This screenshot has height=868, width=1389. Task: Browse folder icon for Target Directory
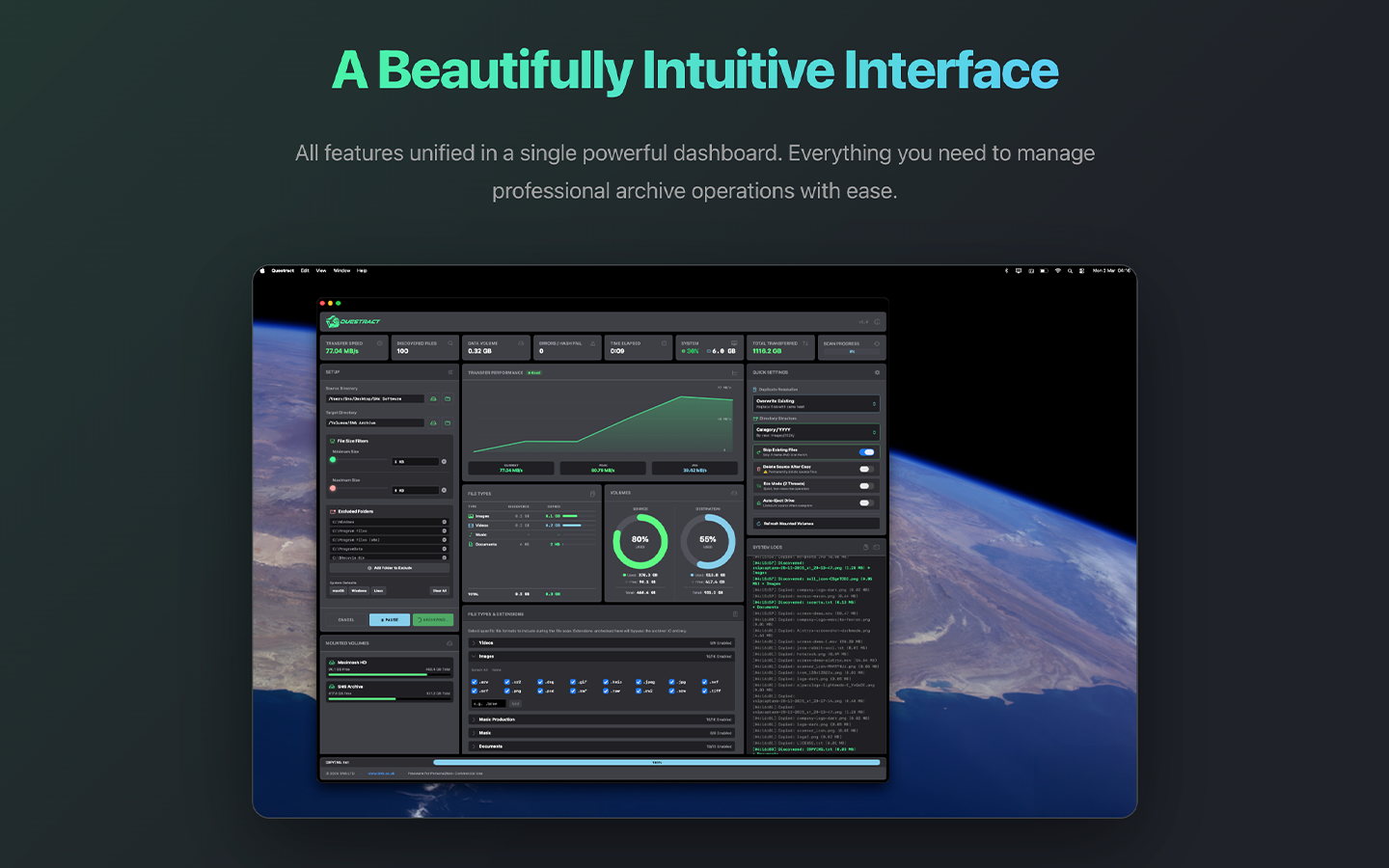448,422
